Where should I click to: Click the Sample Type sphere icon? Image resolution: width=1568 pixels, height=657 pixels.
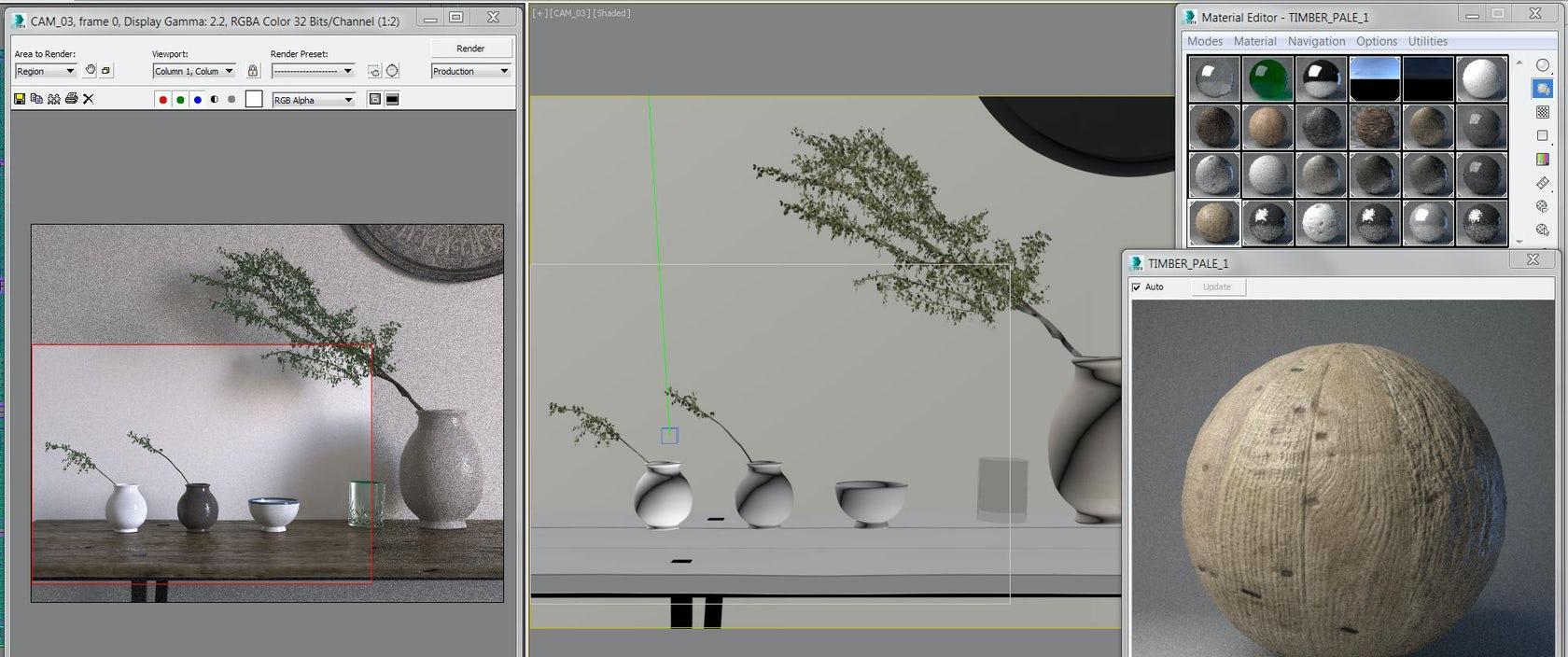click(1542, 65)
